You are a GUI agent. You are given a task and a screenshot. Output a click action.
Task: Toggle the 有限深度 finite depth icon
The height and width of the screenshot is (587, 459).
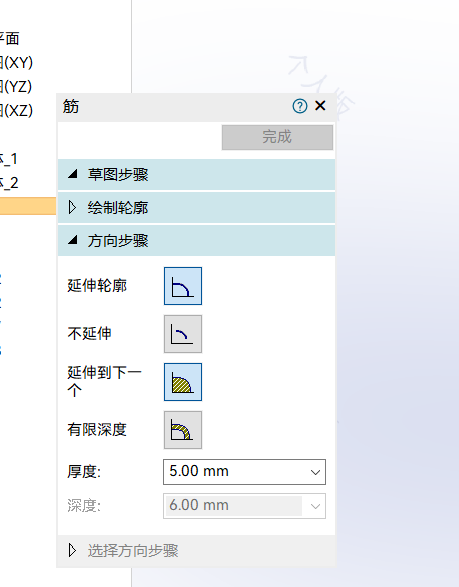[183, 430]
